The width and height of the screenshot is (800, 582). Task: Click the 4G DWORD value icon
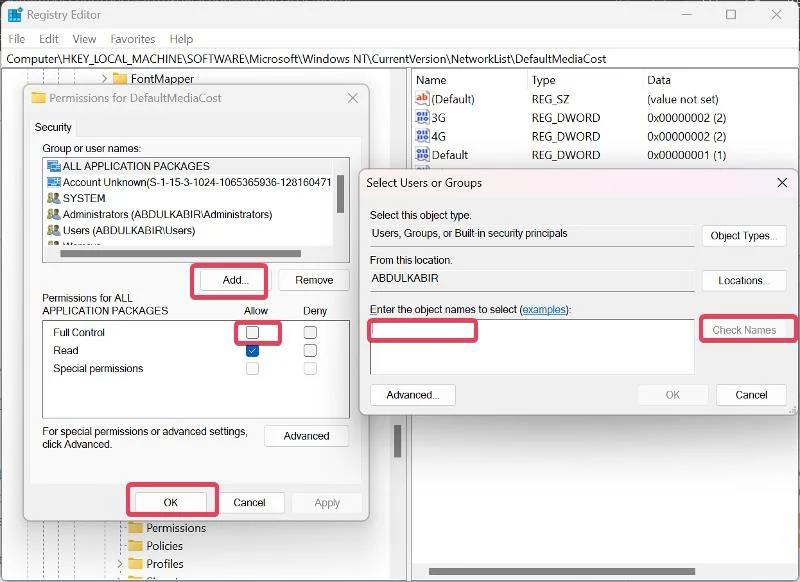pyautogui.click(x=422, y=136)
